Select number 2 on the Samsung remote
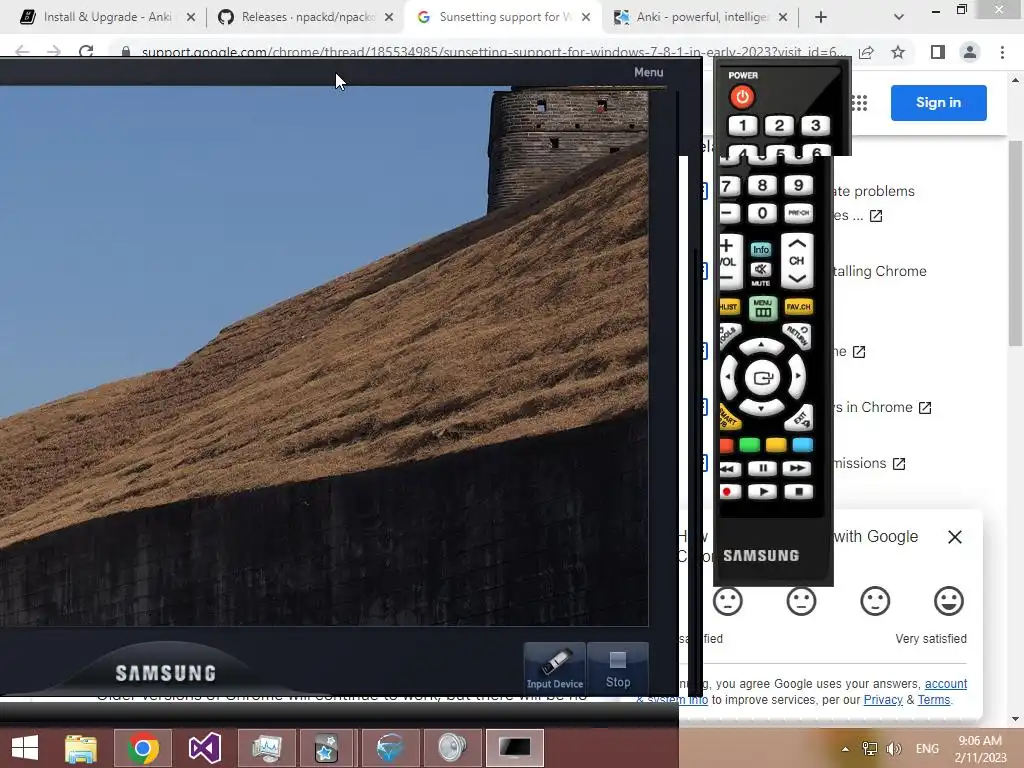Image resolution: width=1024 pixels, height=768 pixels. [x=779, y=125]
